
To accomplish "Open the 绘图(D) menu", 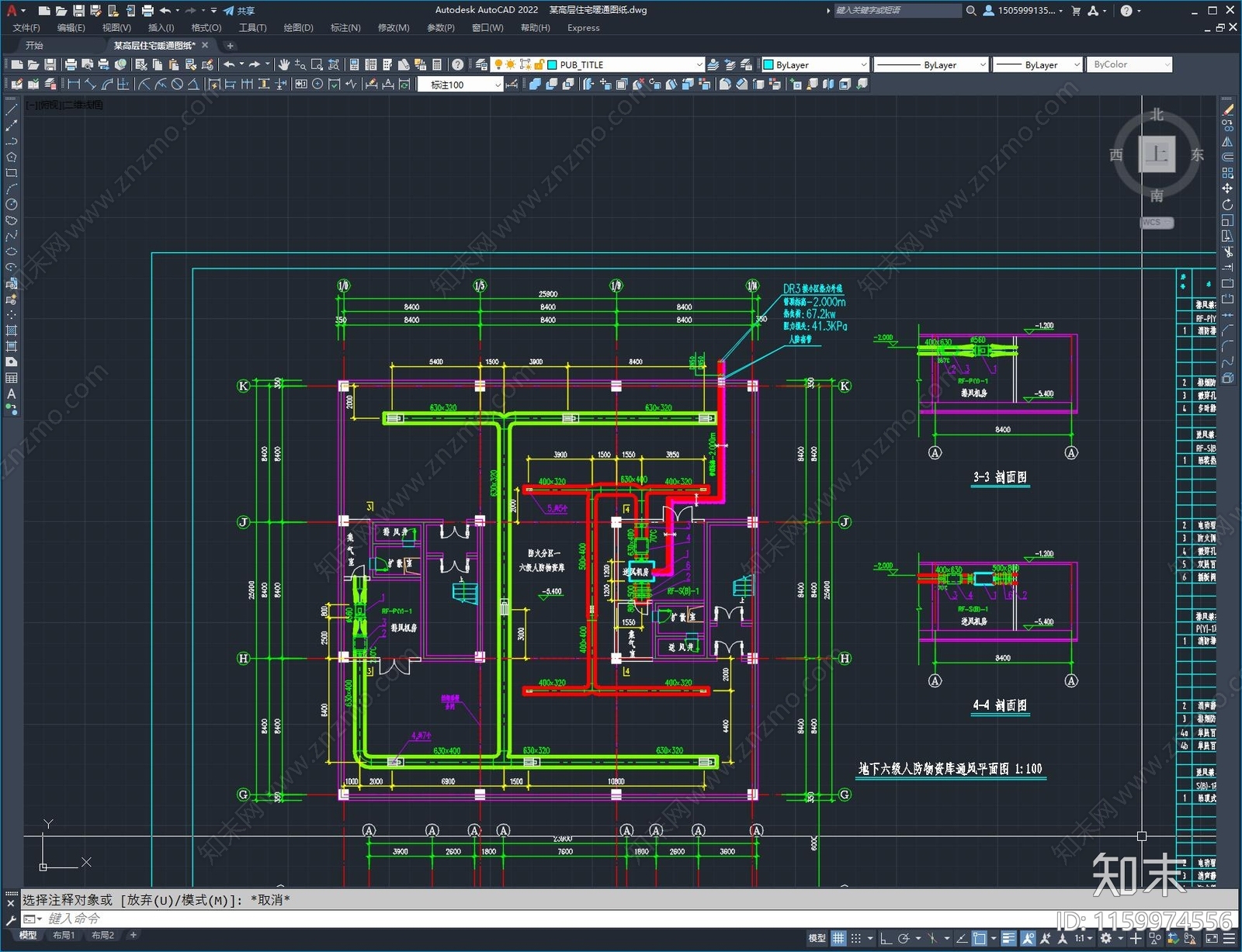I will click(x=298, y=28).
